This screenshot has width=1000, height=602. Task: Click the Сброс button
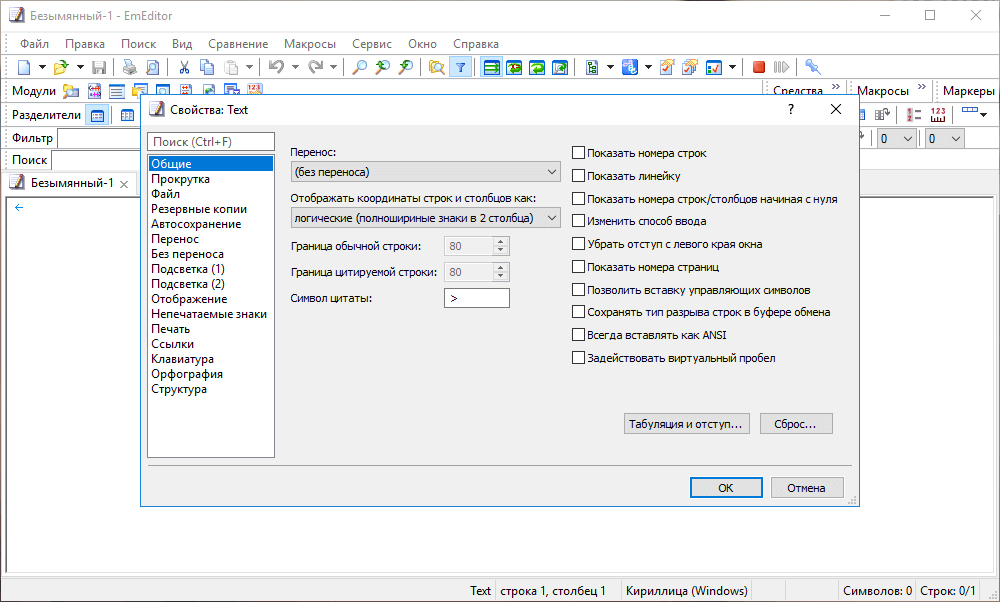pyautogui.click(x=796, y=423)
